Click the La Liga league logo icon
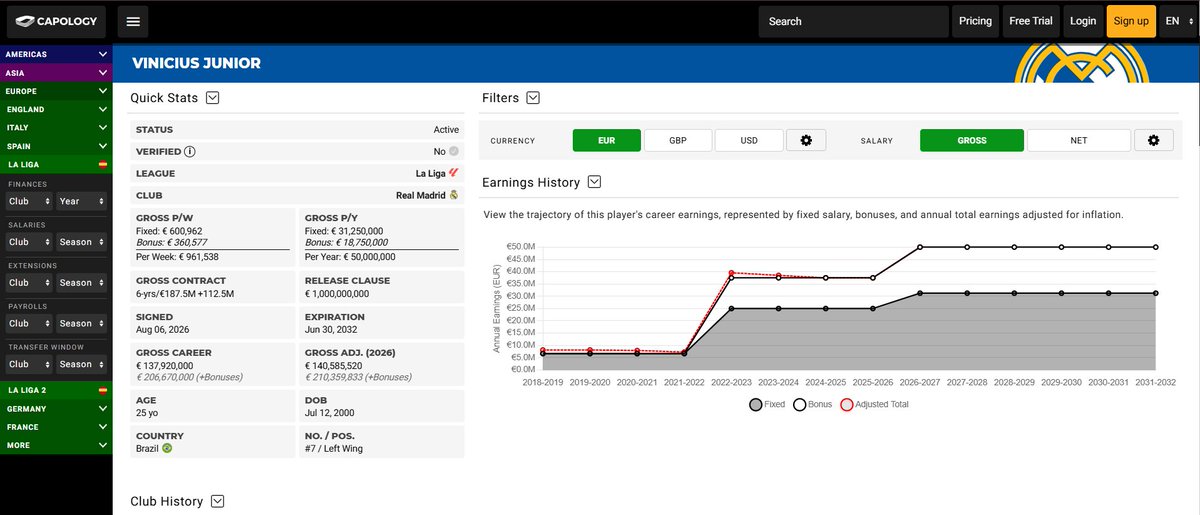 click(x=454, y=173)
